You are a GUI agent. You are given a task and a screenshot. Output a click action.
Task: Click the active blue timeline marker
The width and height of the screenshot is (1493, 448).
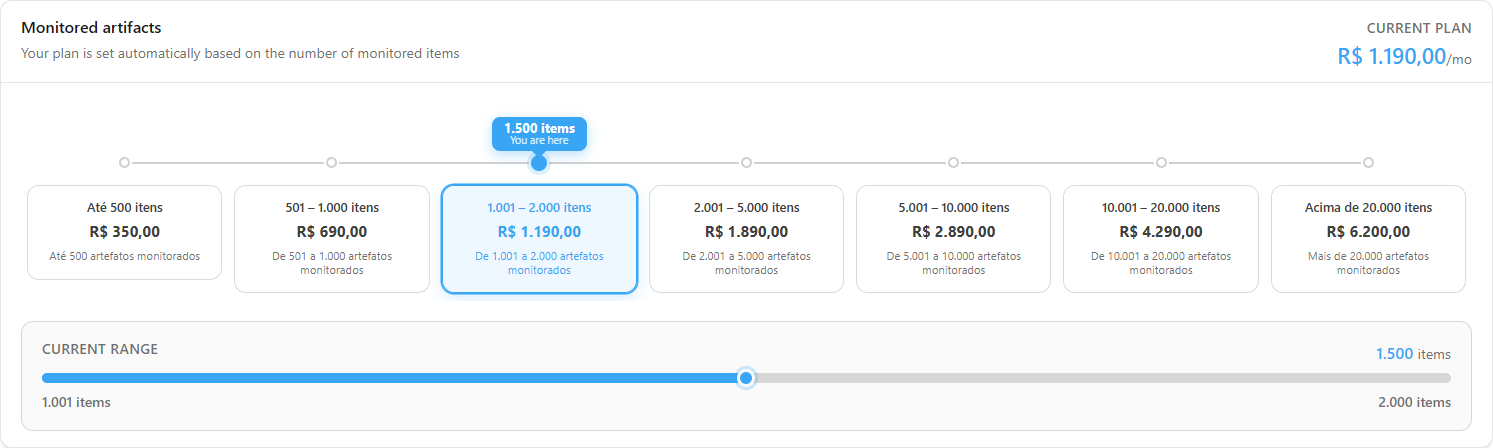click(x=539, y=162)
